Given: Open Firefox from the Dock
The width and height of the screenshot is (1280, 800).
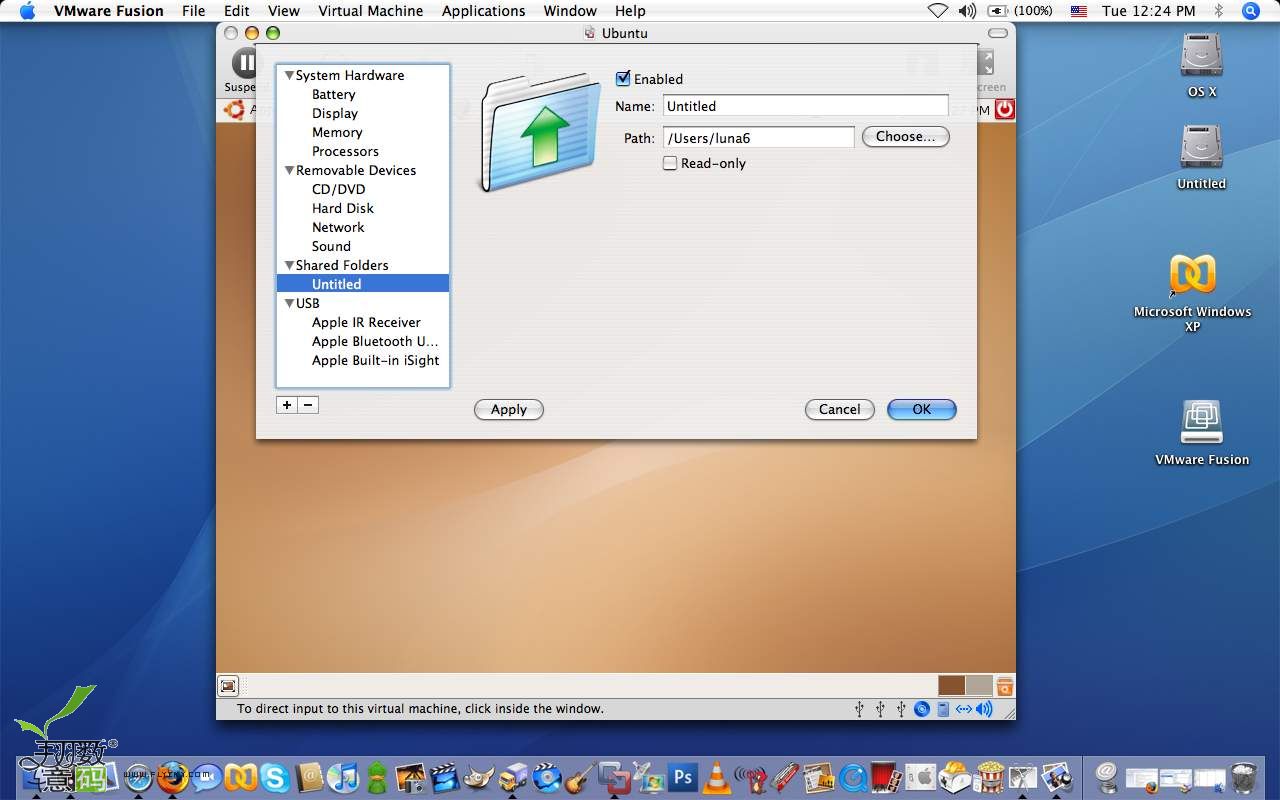Looking at the screenshot, I should click(172, 778).
